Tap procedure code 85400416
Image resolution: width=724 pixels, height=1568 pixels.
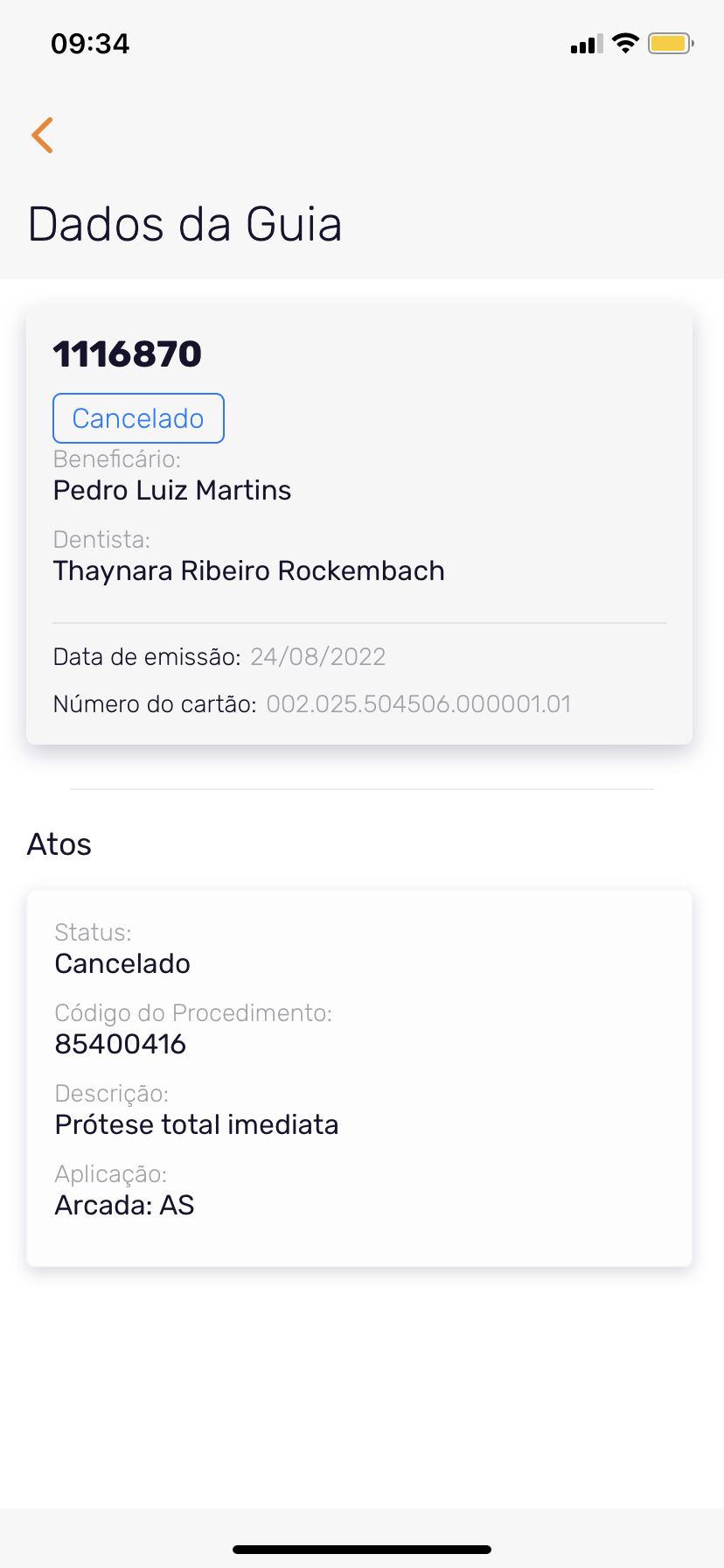121,1044
